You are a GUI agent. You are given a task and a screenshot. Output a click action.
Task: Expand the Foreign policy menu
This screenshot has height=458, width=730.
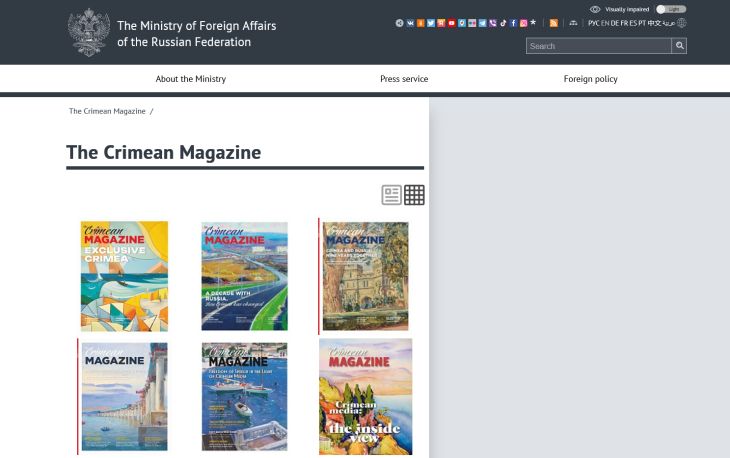pos(590,78)
